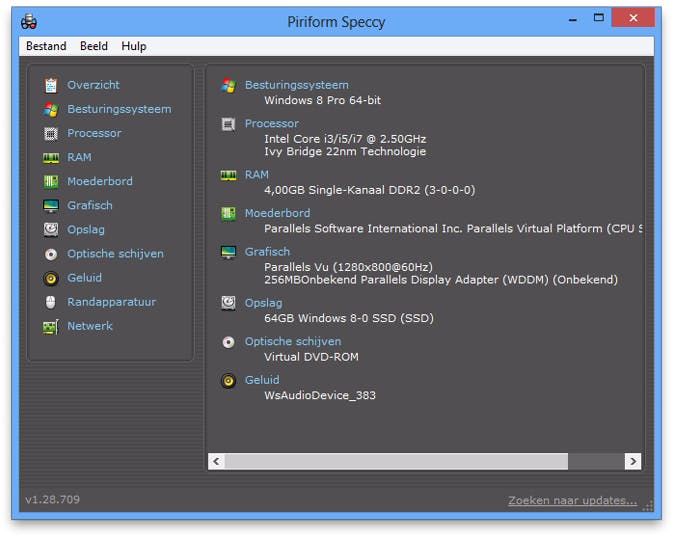Click the Opslag hard drive icon in sidebar
Viewport: 674px width, 538px height.
coord(51,229)
